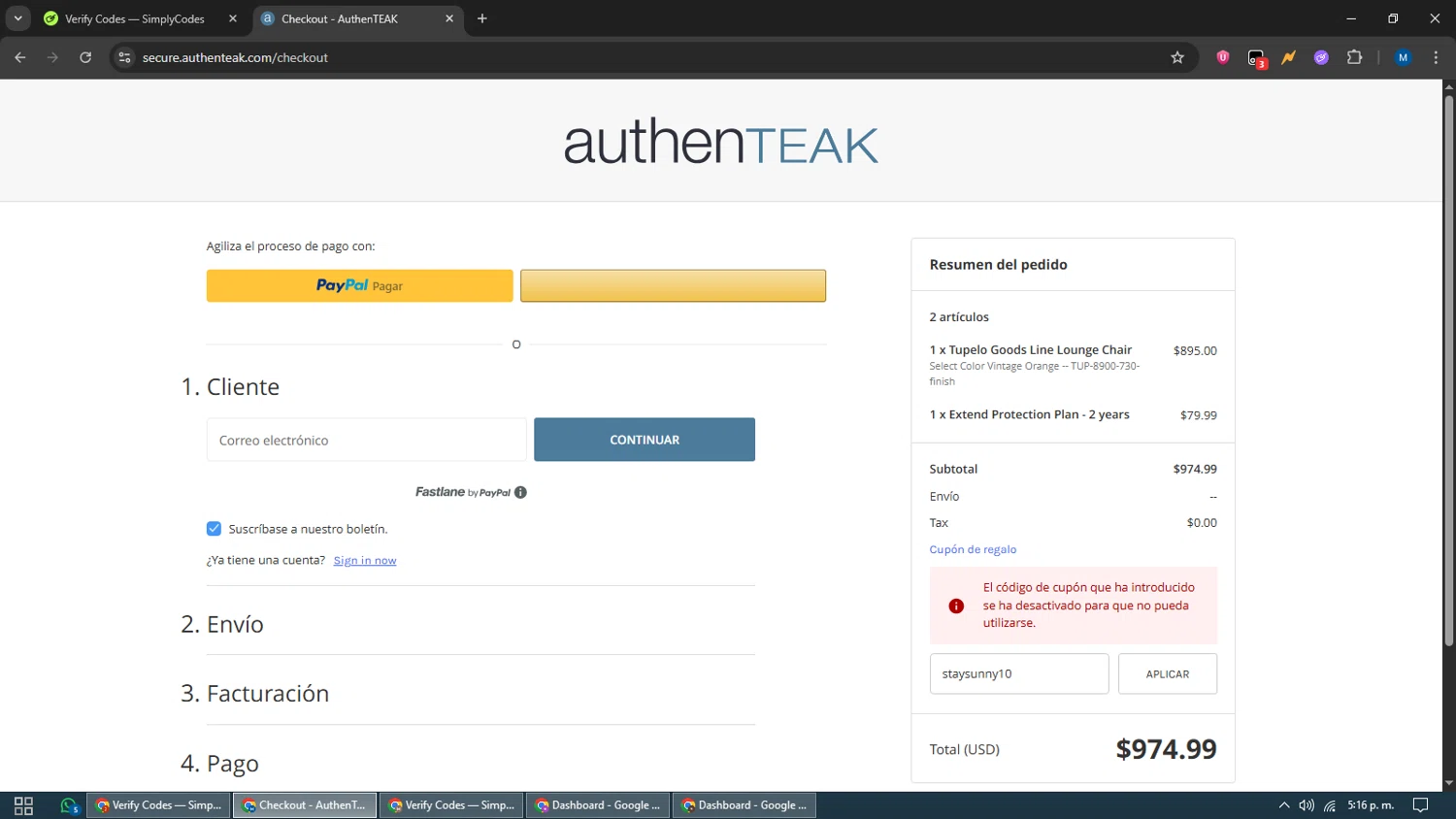Close the Verify Codes — SimplyCodes tab
The image size is (1456, 819).
[233, 18]
